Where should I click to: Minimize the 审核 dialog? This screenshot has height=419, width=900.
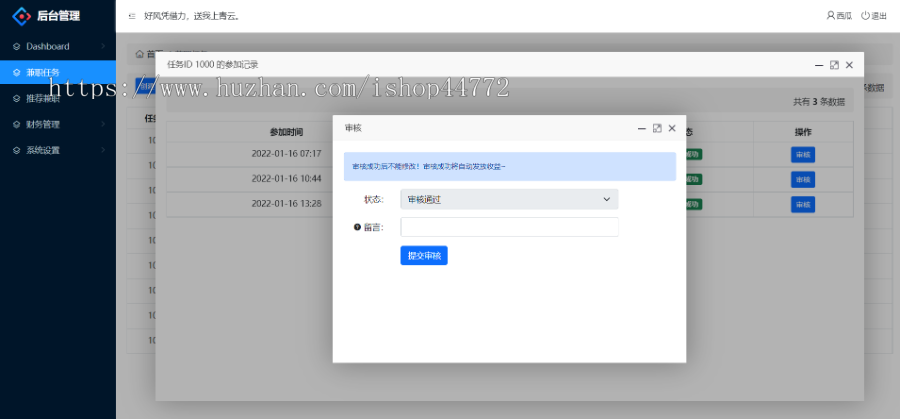coord(642,129)
